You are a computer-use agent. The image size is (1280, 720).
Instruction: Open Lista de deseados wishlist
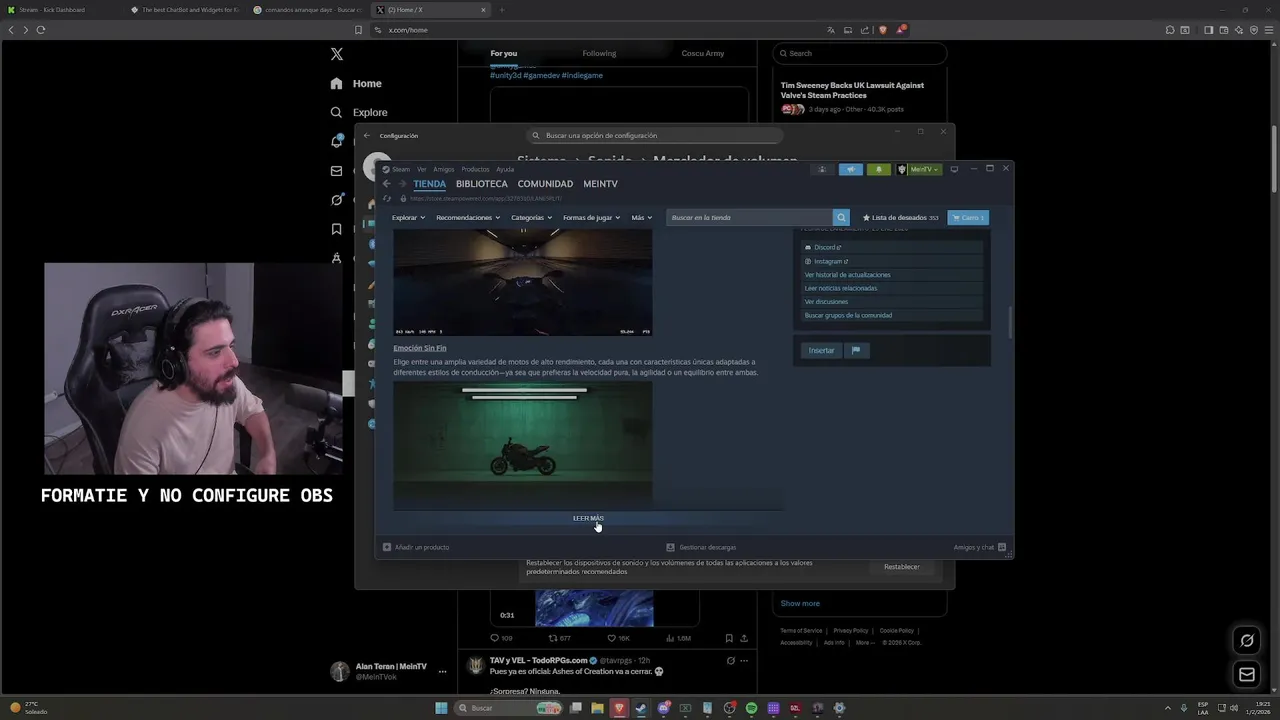point(901,217)
